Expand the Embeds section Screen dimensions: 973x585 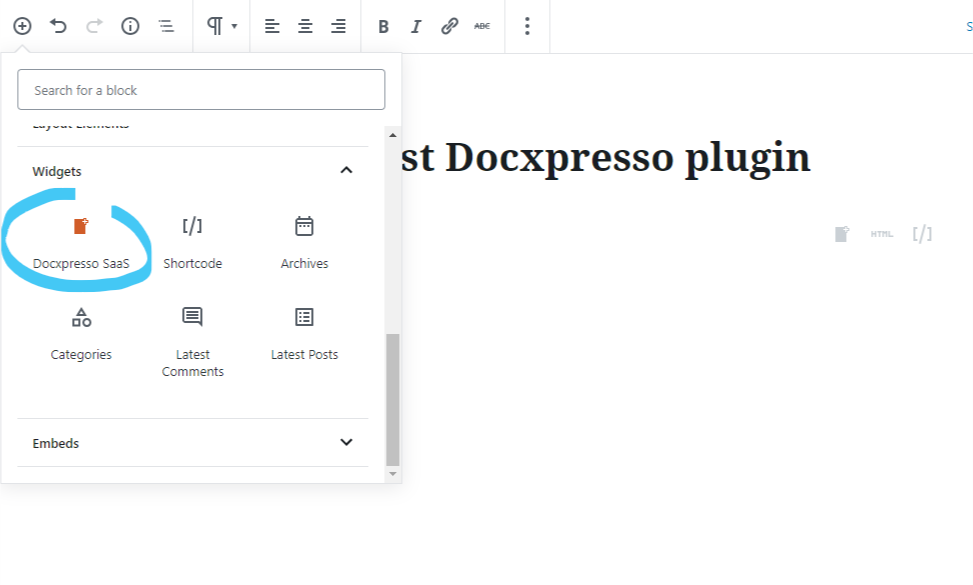(193, 443)
